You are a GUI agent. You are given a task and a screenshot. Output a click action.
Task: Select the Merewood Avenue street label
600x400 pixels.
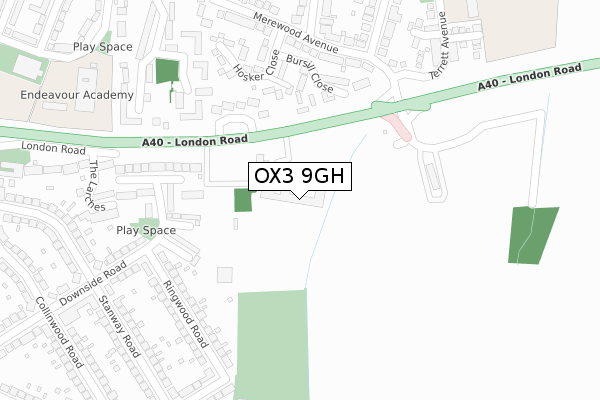296,33
